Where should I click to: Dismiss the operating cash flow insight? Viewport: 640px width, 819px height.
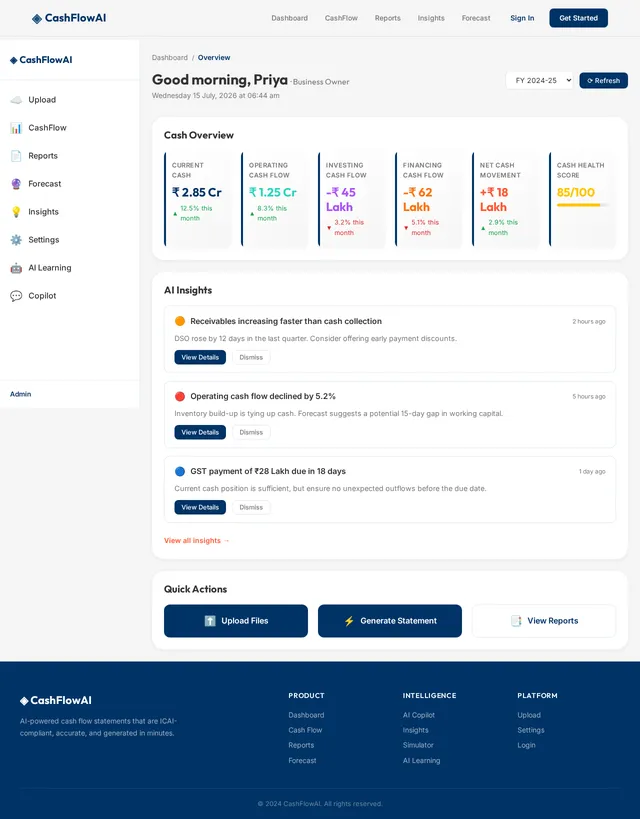(x=251, y=432)
